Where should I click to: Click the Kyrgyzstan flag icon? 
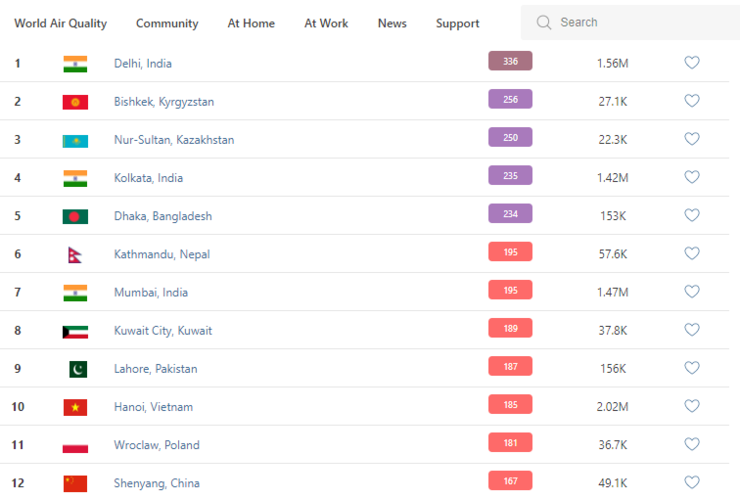click(75, 102)
